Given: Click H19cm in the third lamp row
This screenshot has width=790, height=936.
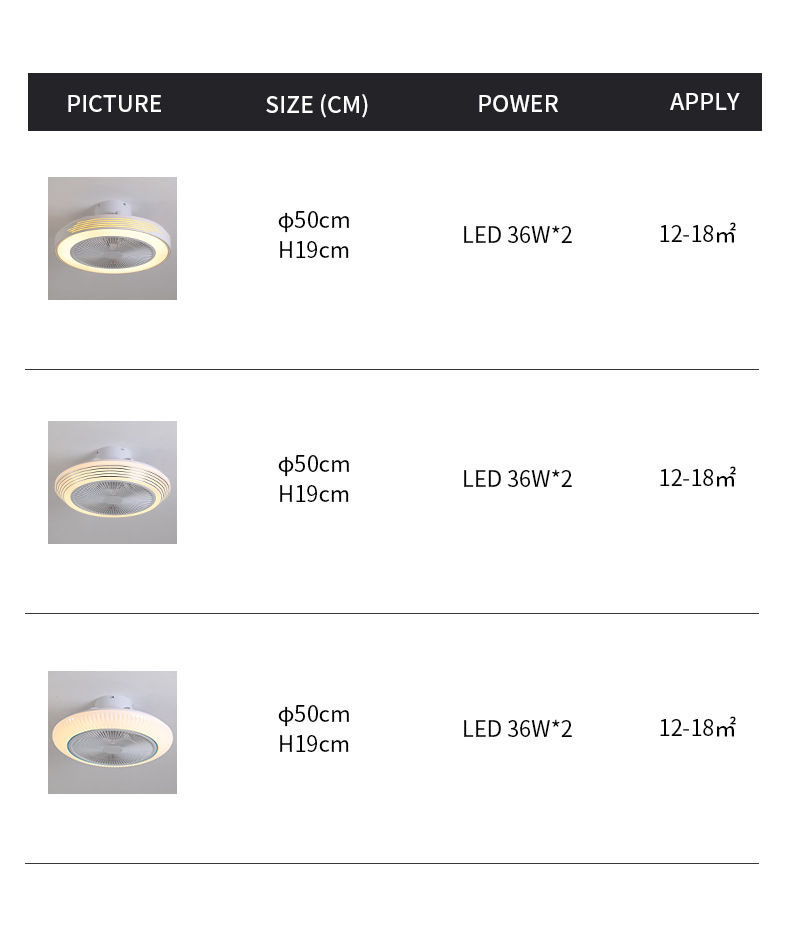Looking at the screenshot, I should (314, 744).
